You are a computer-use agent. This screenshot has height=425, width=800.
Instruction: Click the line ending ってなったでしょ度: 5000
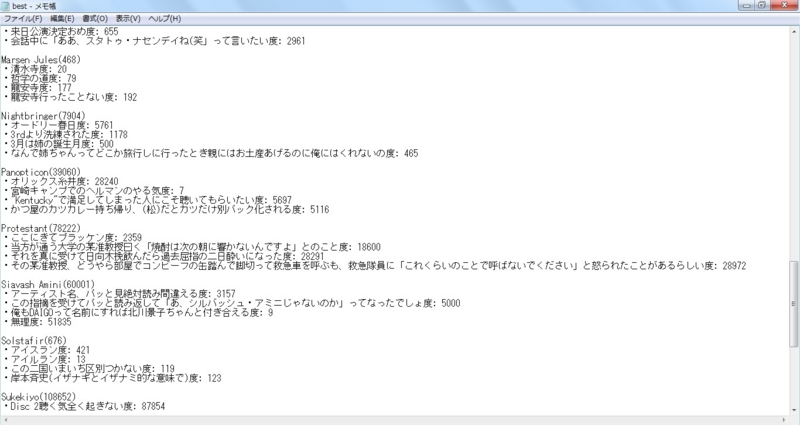(231, 303)
